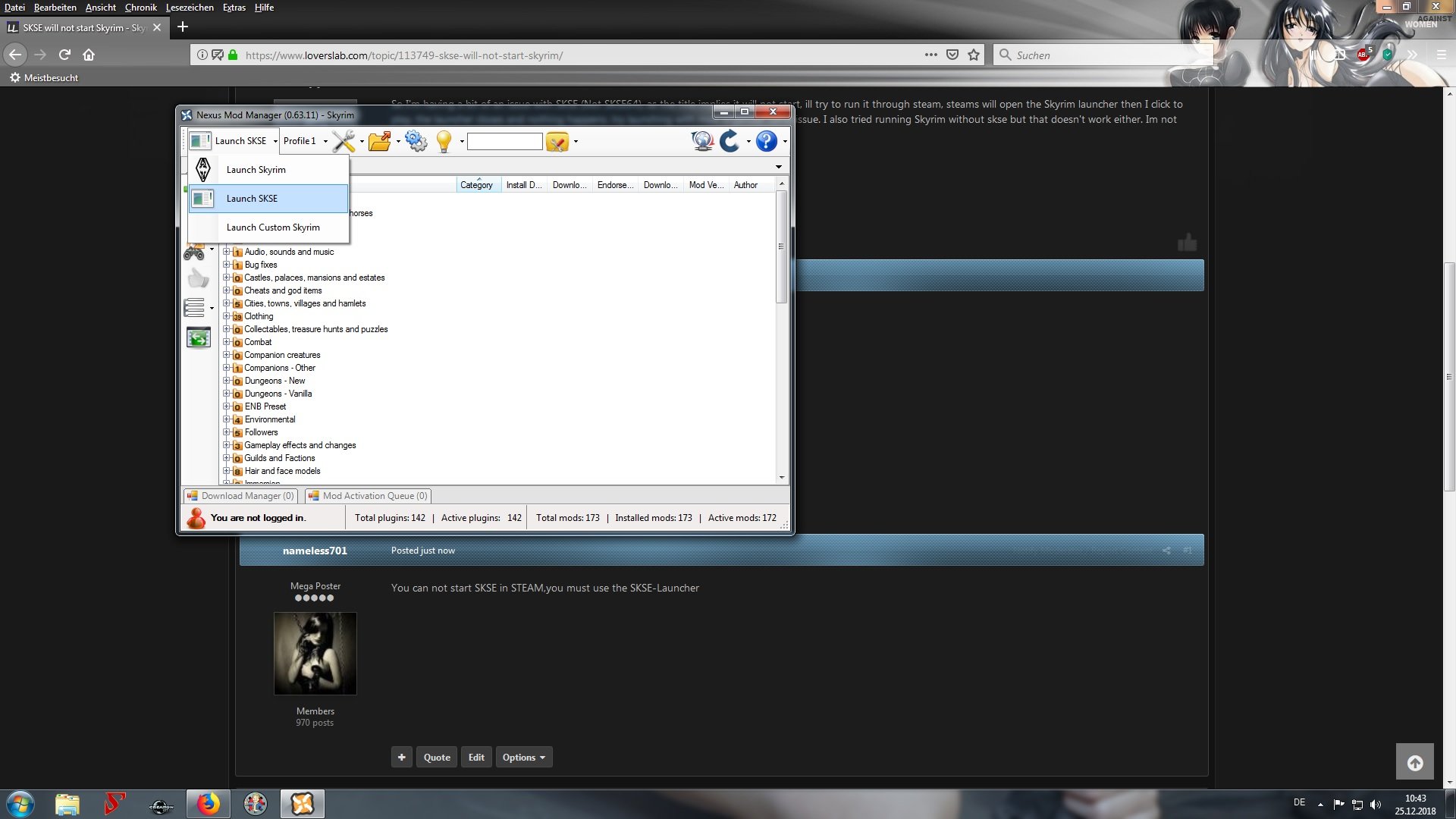Click the Firefox taskbar icon

(208, 804)
